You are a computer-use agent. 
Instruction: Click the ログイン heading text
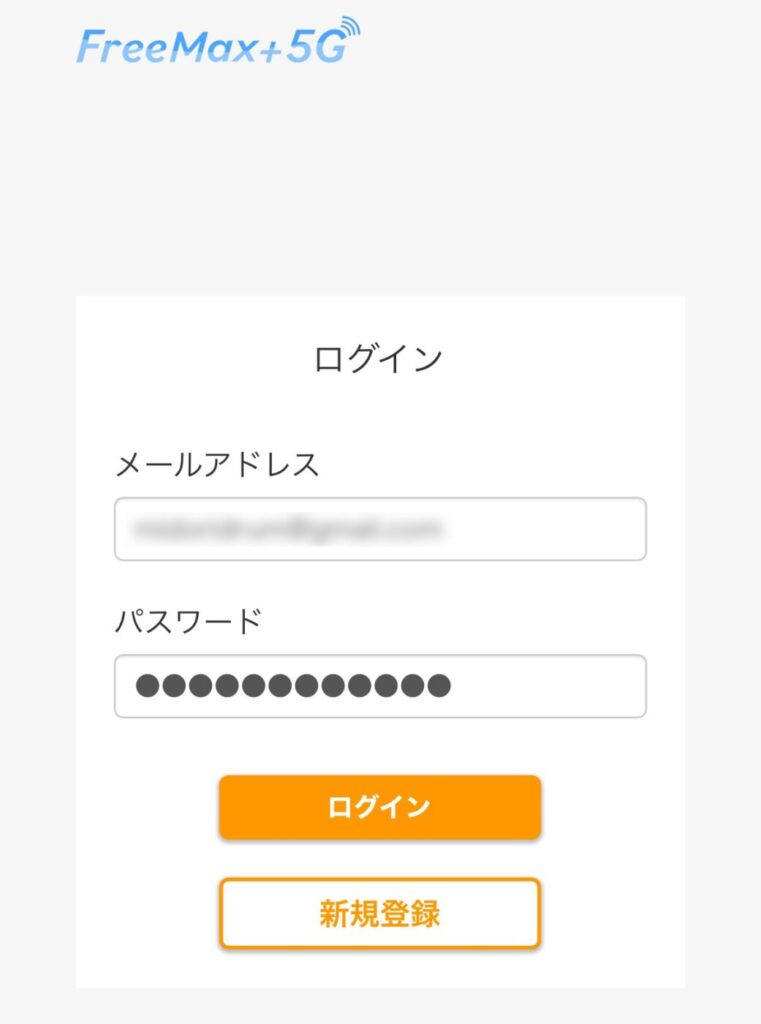378,359
